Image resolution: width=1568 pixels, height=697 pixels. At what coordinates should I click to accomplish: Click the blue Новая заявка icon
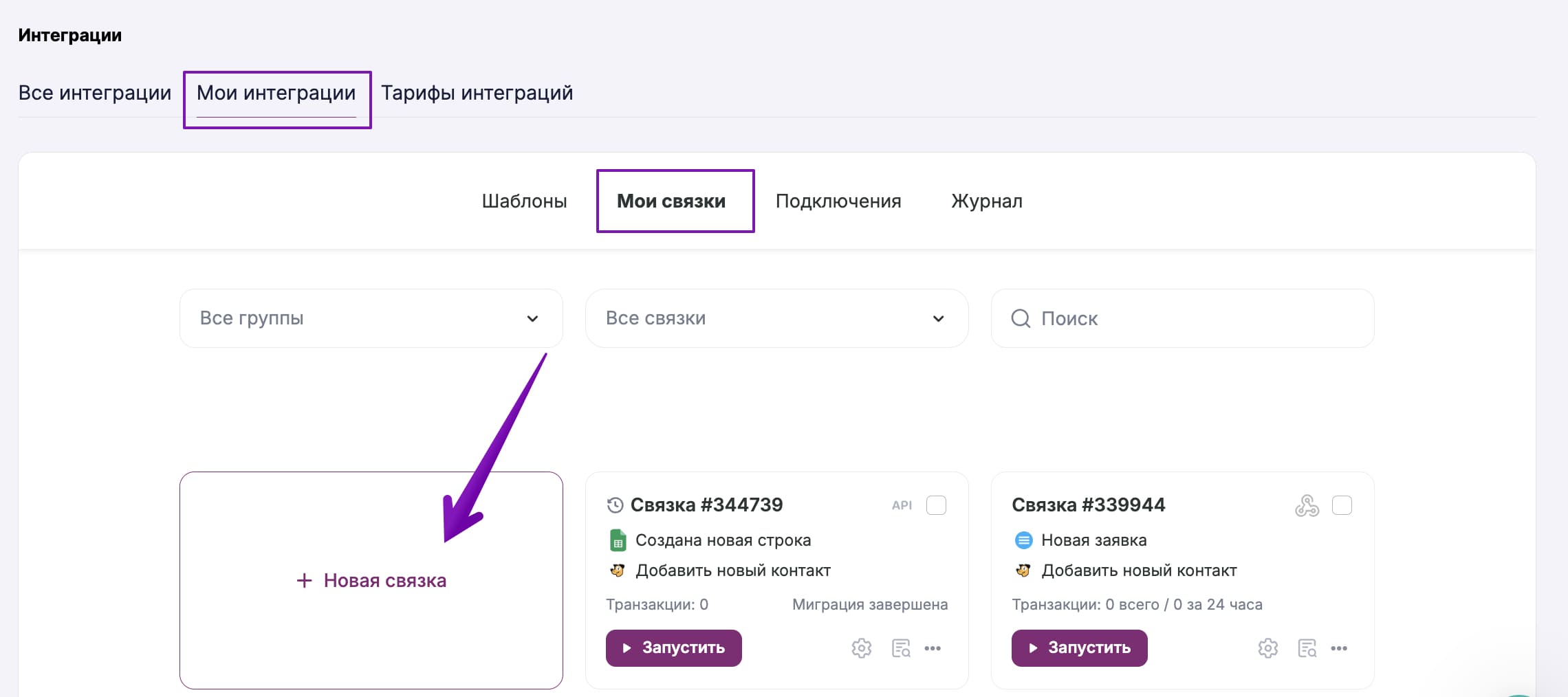tap(1023, 540)
